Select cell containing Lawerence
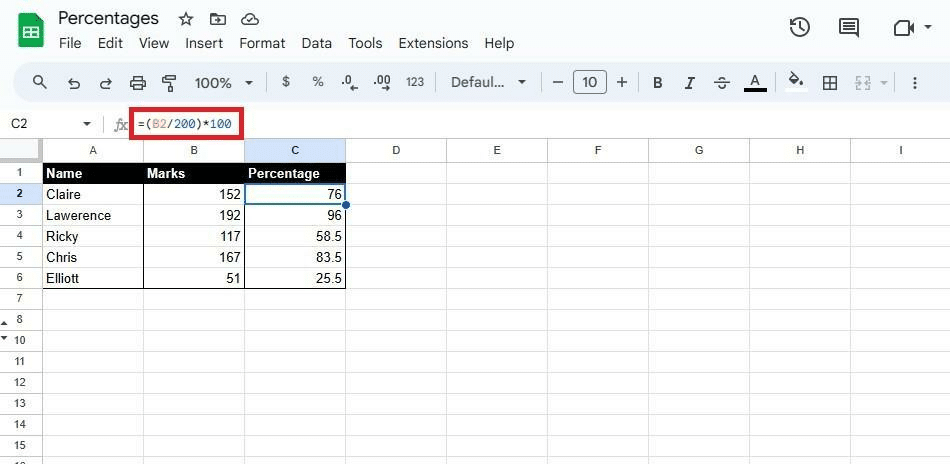The image size is (950, 464). [x=92, y=215]
